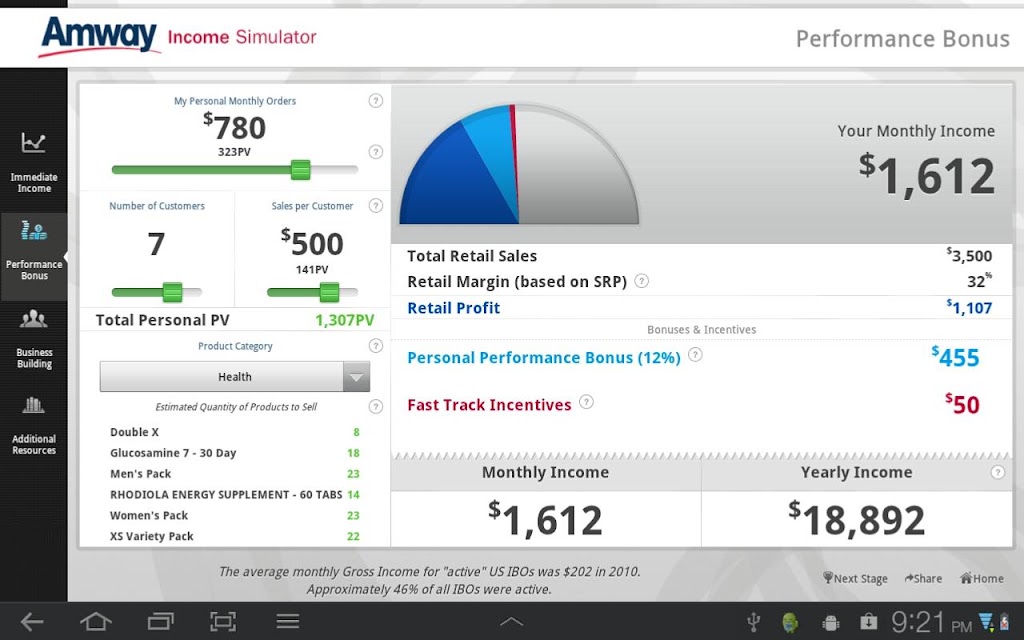This screenshot has width=1024, height=640.
Task: Tap the green Android debug icon
Action: click(790, 622)
